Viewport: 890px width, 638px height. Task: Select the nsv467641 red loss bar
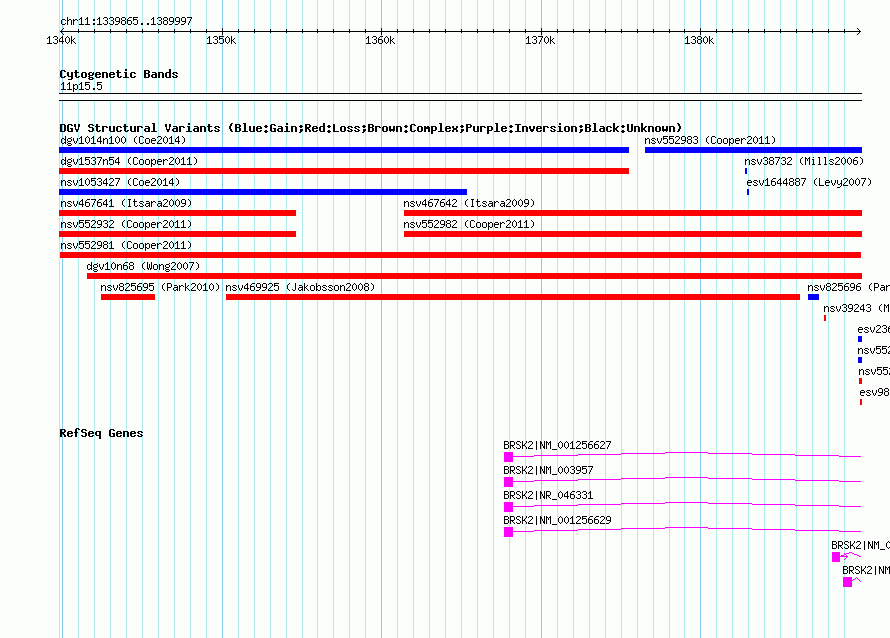[x=178, y=213]
